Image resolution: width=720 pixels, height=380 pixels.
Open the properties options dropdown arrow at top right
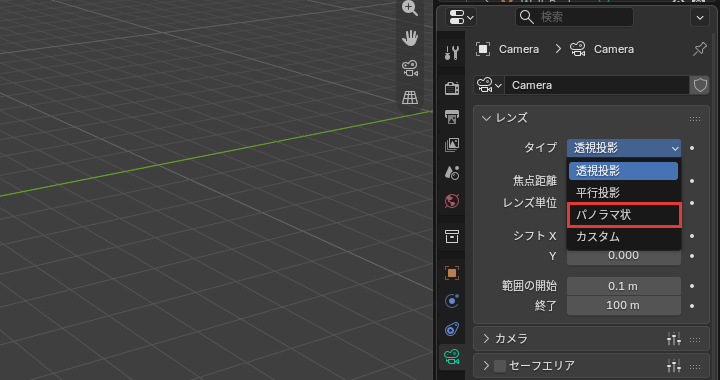[x=700, y=17]
